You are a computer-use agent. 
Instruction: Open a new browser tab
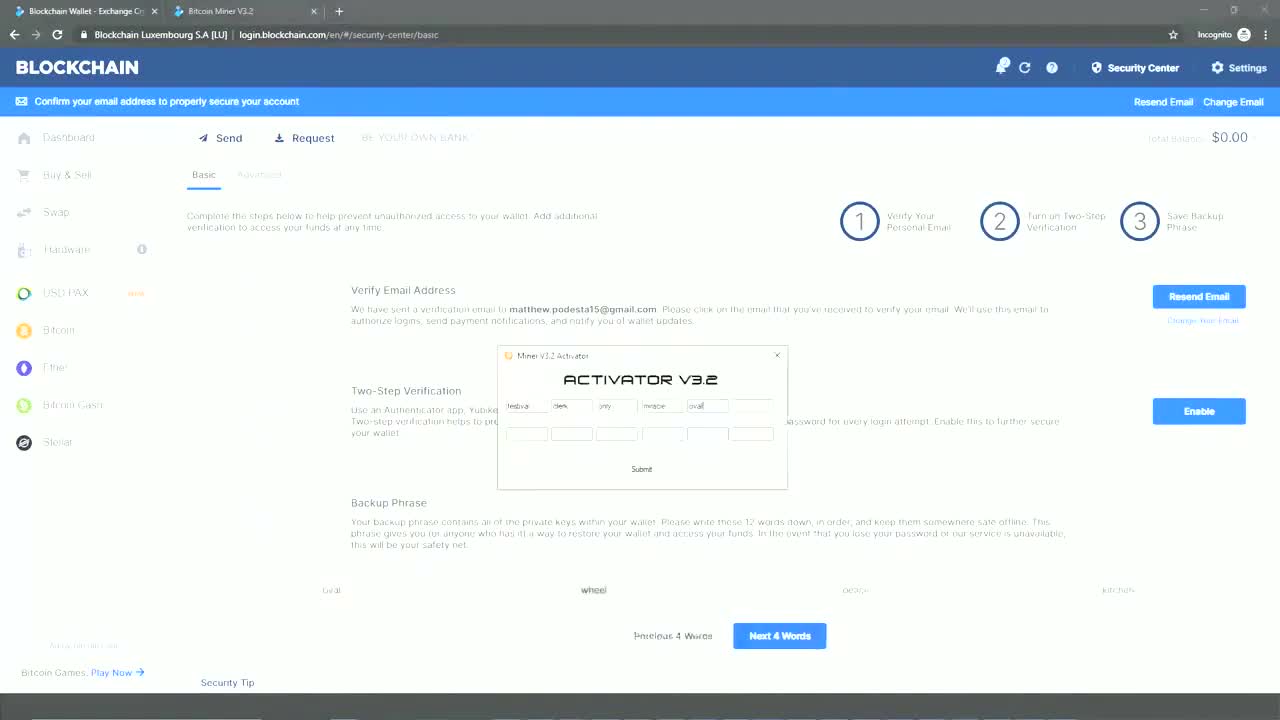(x=339, y=12)
